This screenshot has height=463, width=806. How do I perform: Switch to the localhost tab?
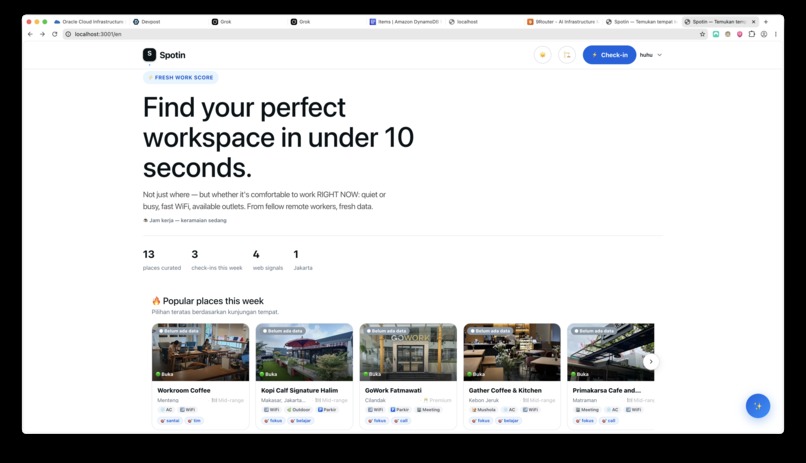[x=463, y=22]
